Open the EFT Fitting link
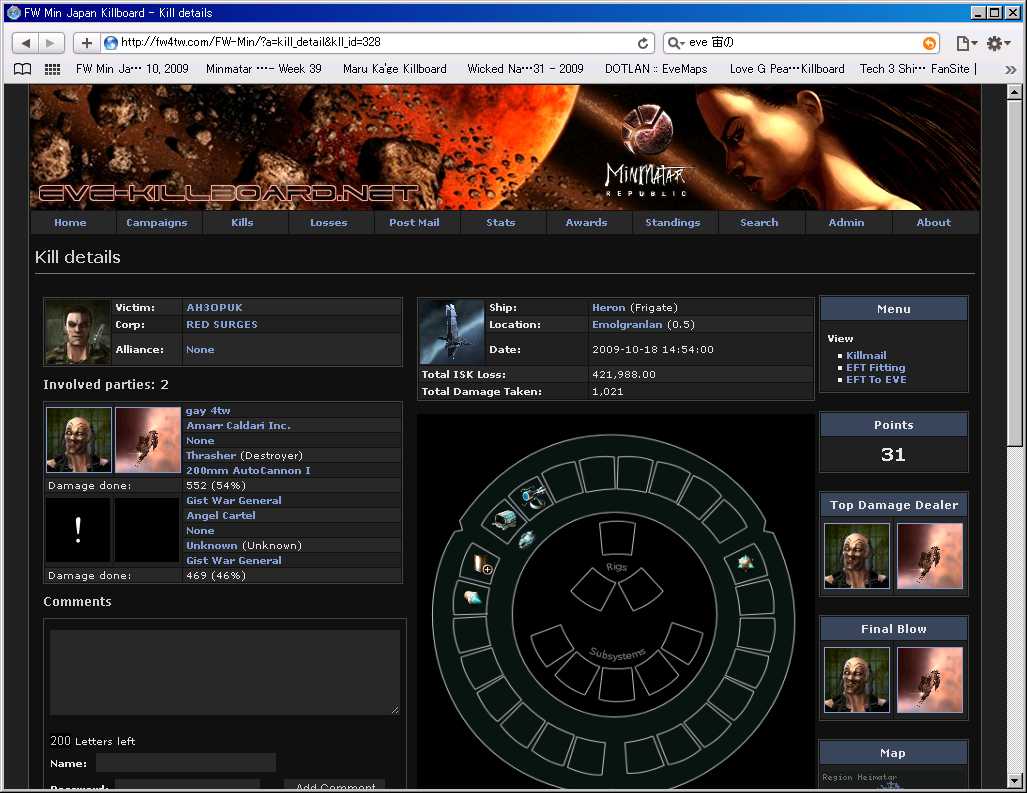 pos(876,368)
